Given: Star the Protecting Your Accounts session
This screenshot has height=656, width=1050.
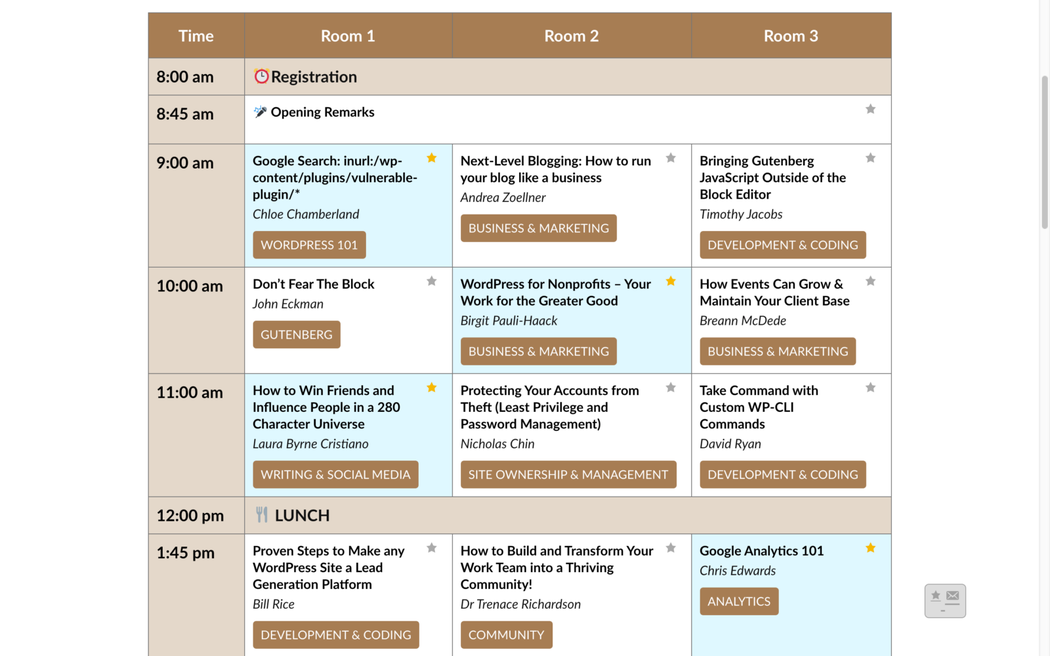Looking at the screenshot, I should 671,388.
